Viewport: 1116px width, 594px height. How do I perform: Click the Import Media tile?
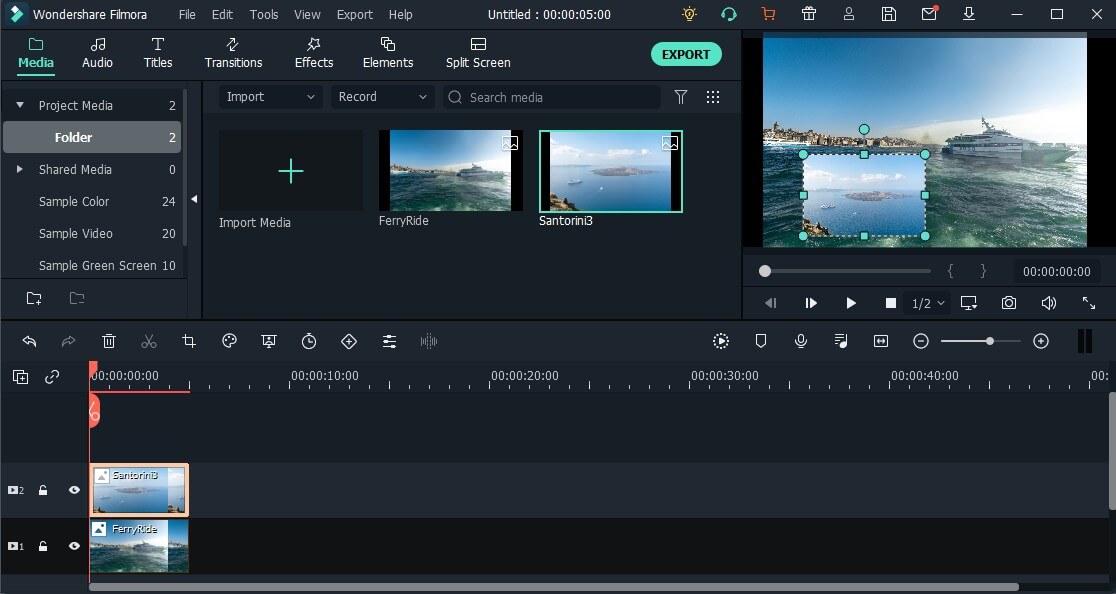tap(291, 171)
